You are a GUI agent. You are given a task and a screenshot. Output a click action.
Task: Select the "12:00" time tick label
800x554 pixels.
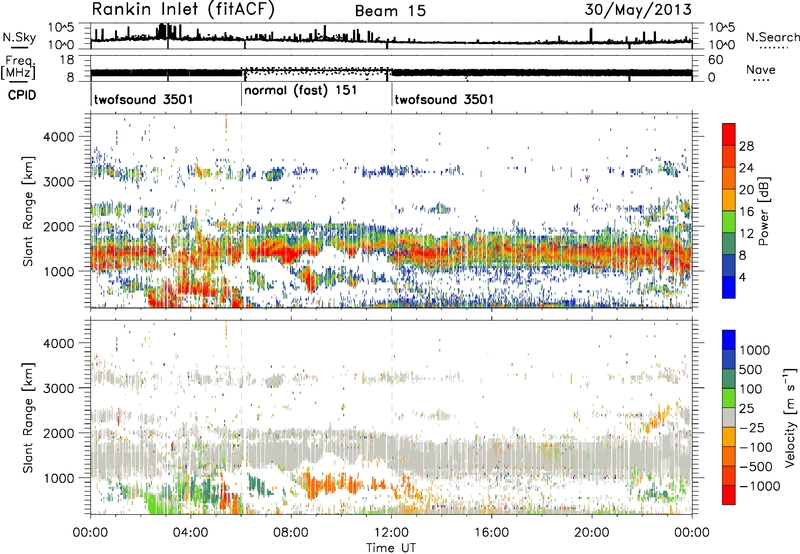[391, 533]
